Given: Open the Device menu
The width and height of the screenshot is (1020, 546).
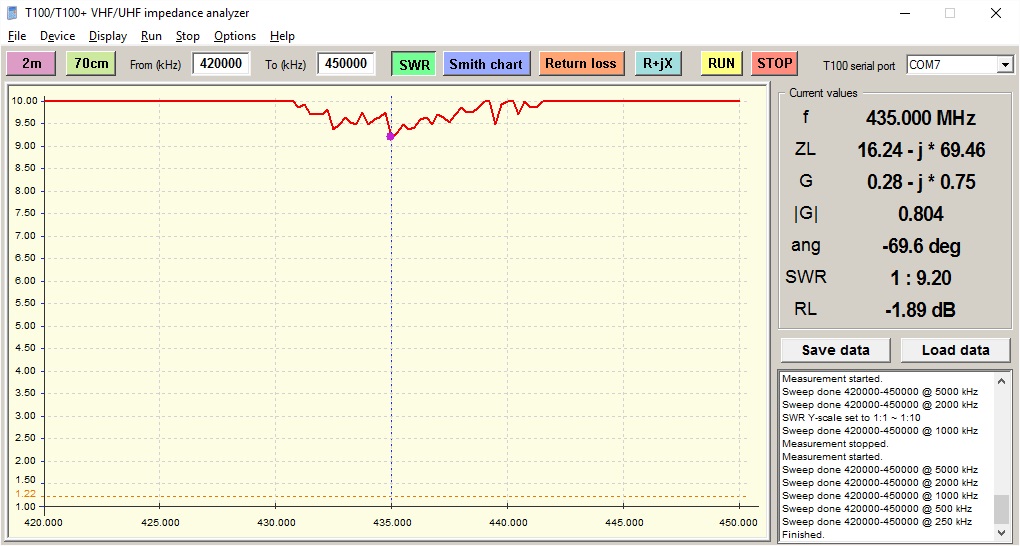Looking at the screenshot, I should 57,36.
